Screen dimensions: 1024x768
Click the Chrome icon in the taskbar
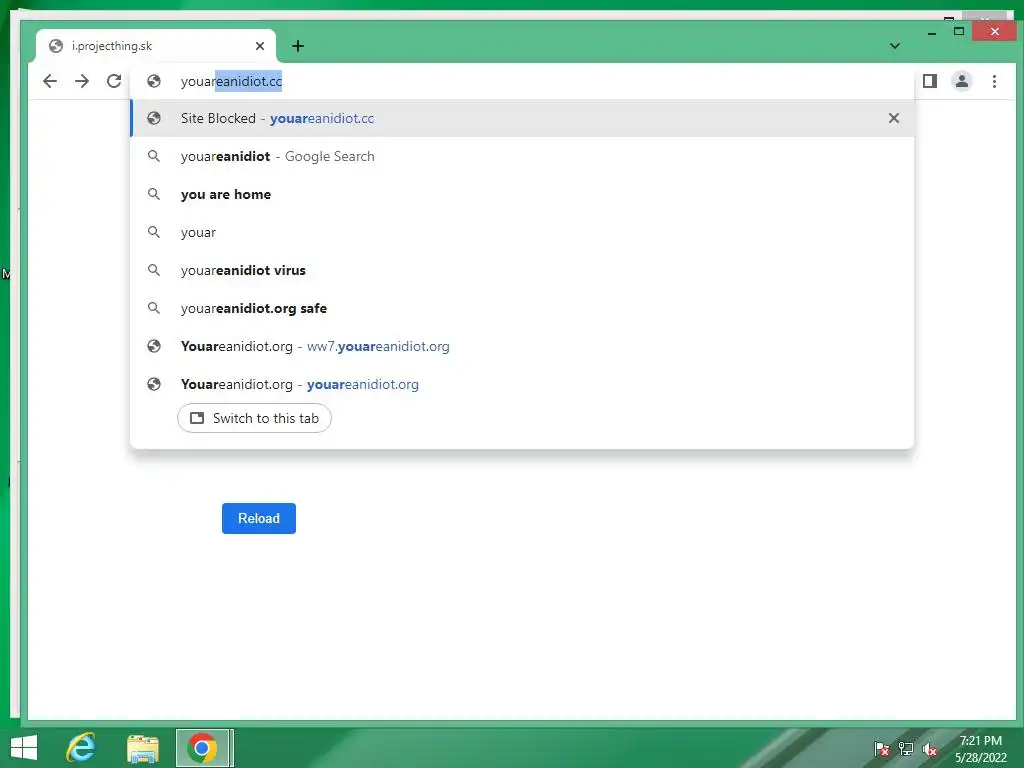tap(202, 748)
